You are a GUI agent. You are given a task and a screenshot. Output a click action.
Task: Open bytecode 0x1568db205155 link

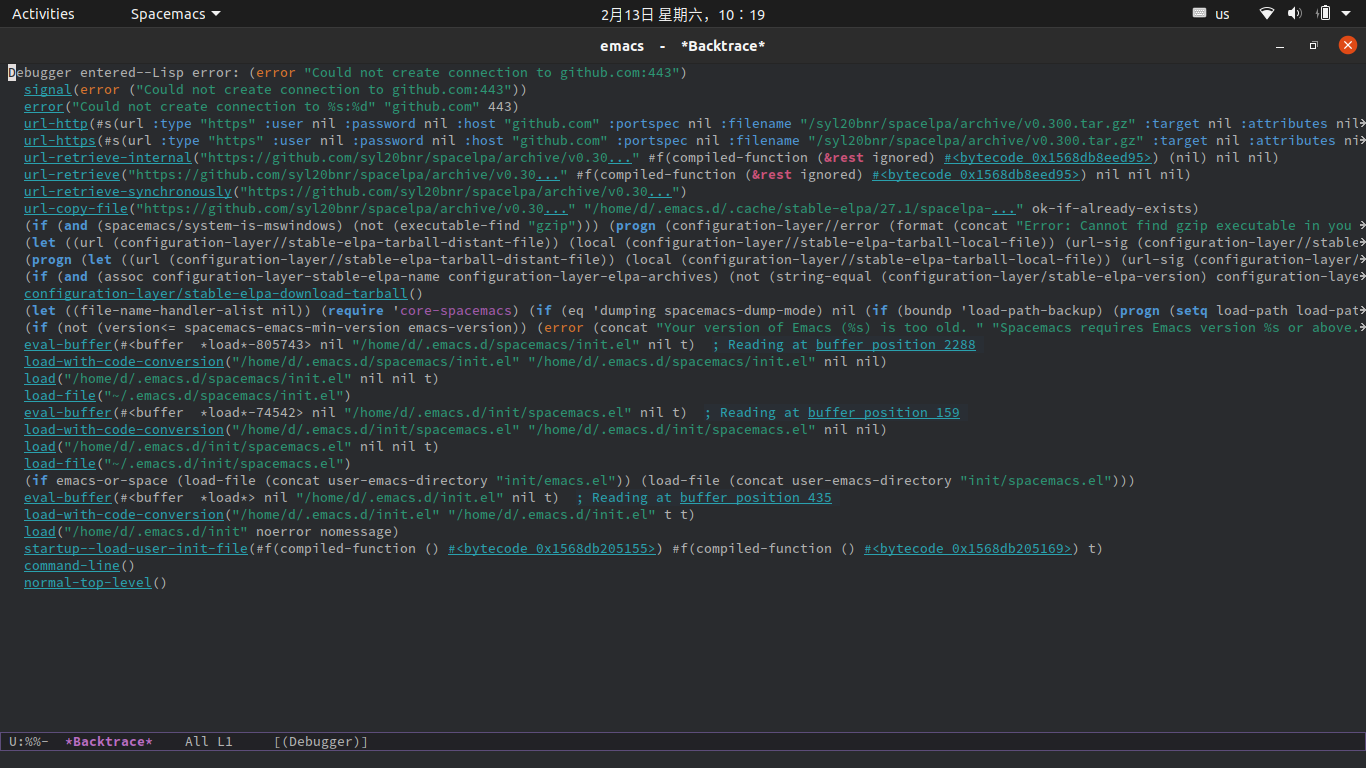coord(552,548)
